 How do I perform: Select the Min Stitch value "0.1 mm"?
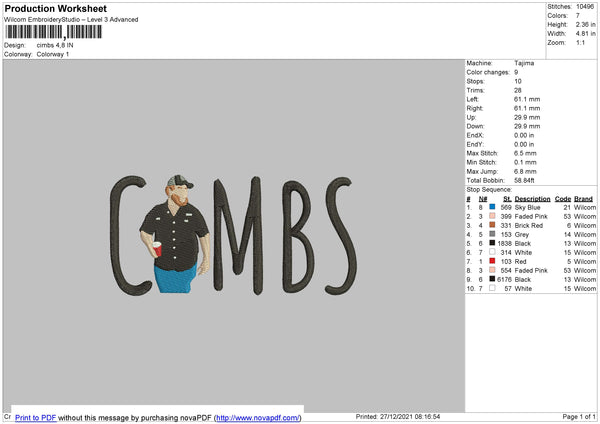coord(525,162)
